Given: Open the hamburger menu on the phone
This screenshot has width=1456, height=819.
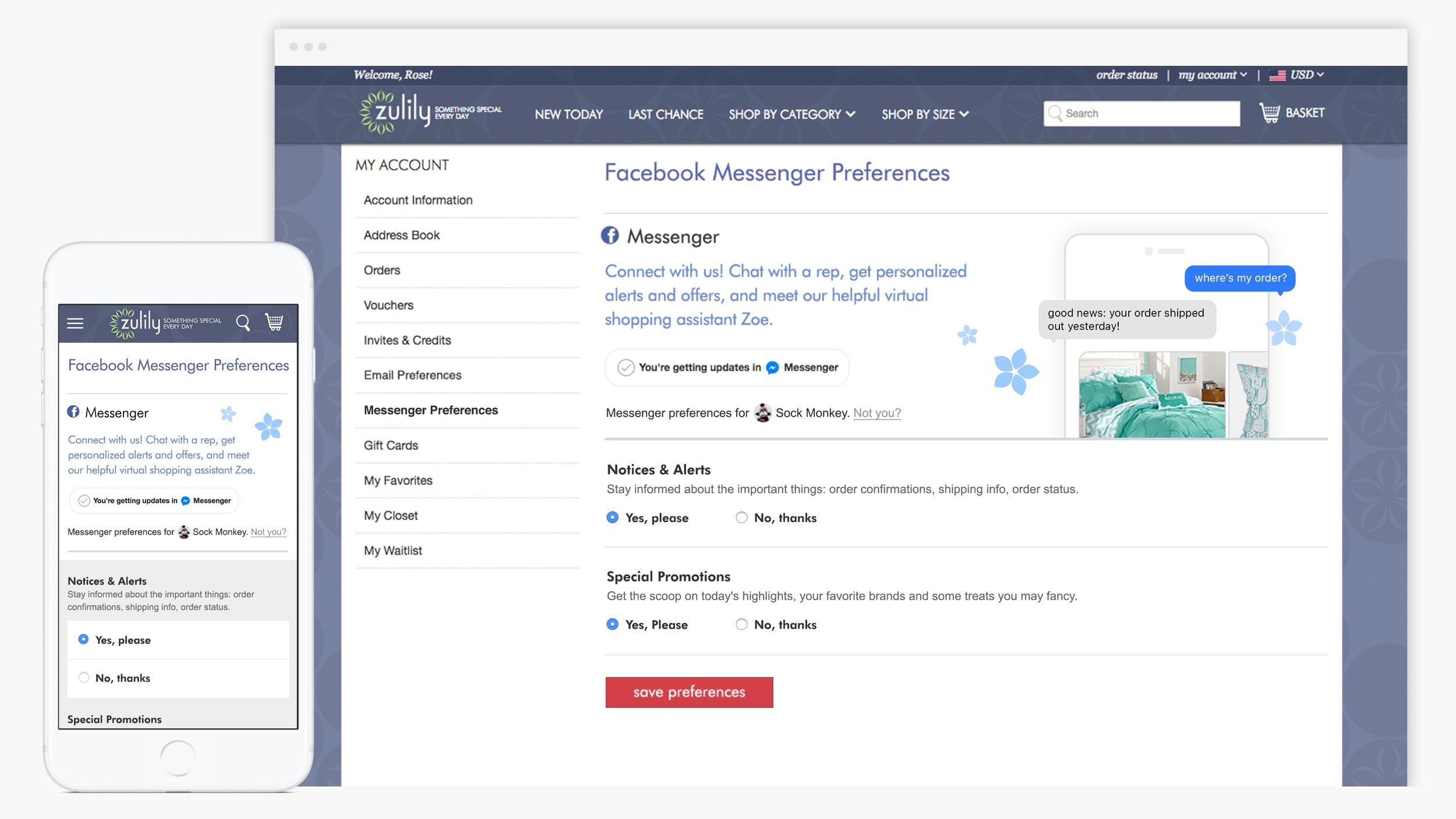Looking at the screenshot, I should point(75,323).
